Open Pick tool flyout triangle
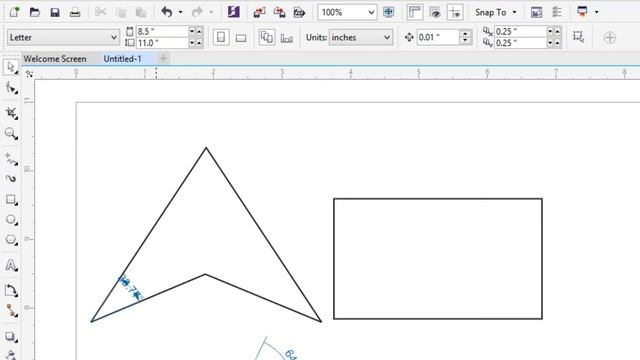 click(x=16, y=73)
